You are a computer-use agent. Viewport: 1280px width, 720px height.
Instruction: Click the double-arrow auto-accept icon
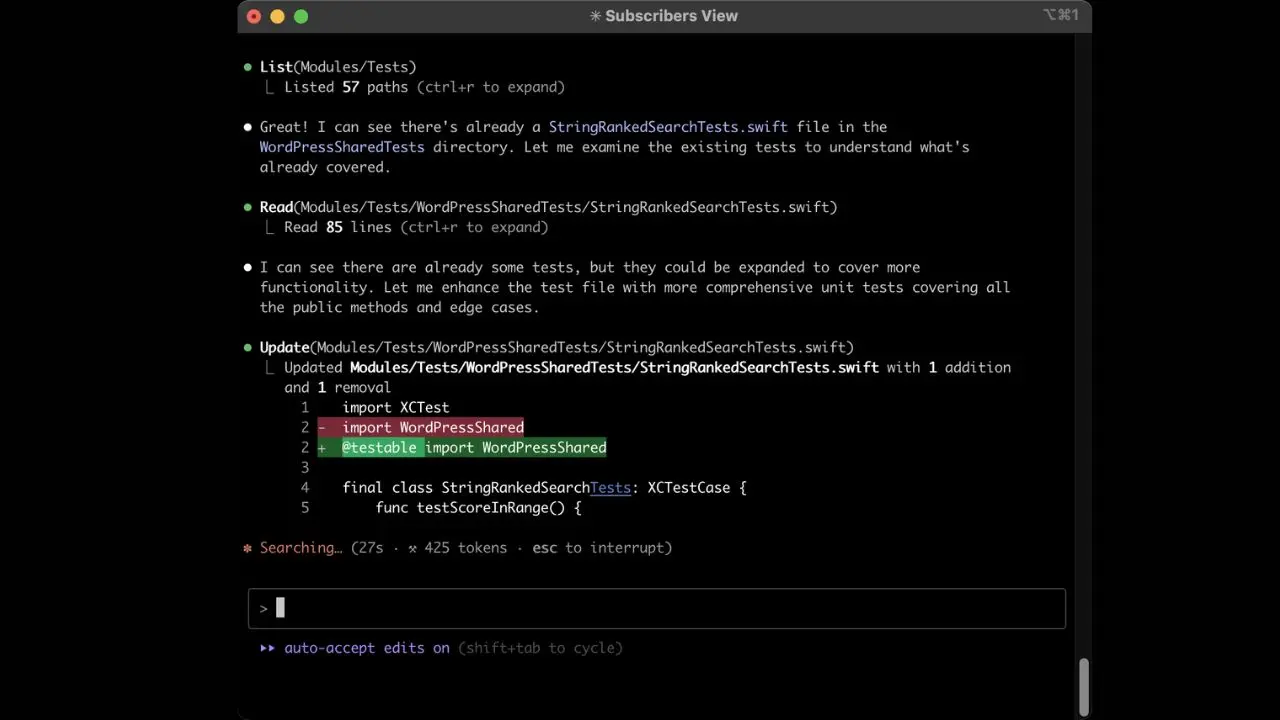[x=267, y=647]
